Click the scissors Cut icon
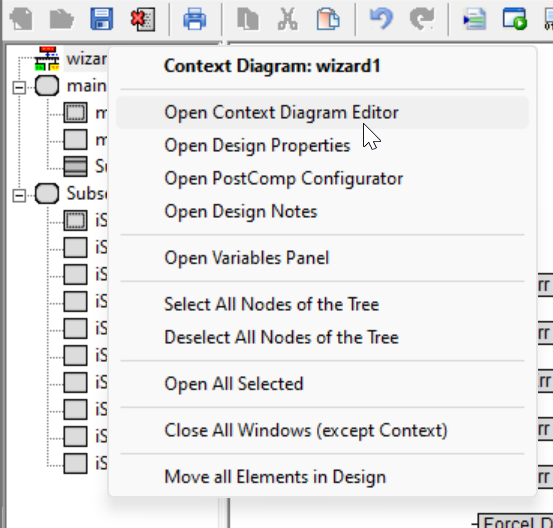 pos(288,19)
